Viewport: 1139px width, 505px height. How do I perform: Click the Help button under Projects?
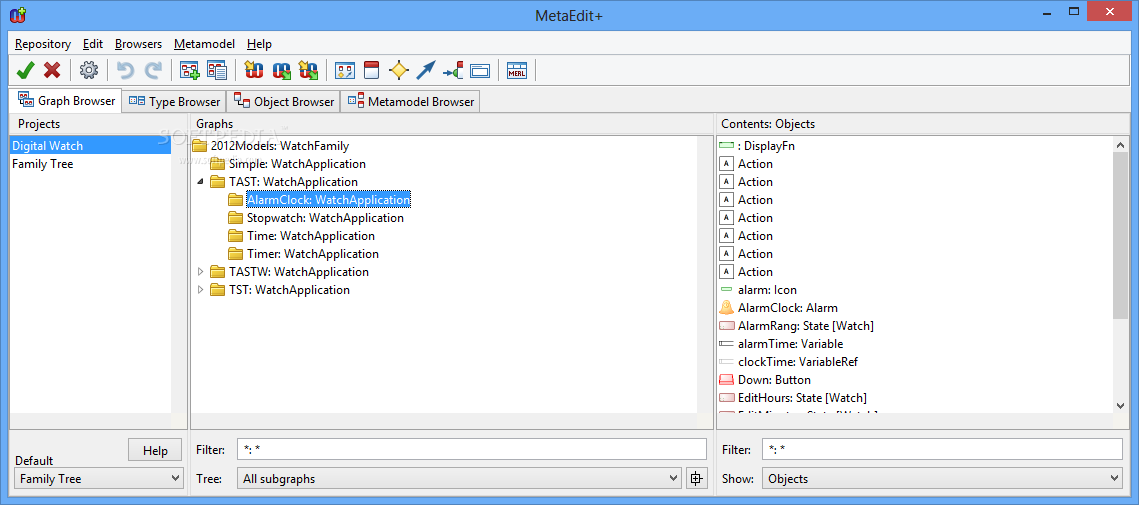point(155,451)
